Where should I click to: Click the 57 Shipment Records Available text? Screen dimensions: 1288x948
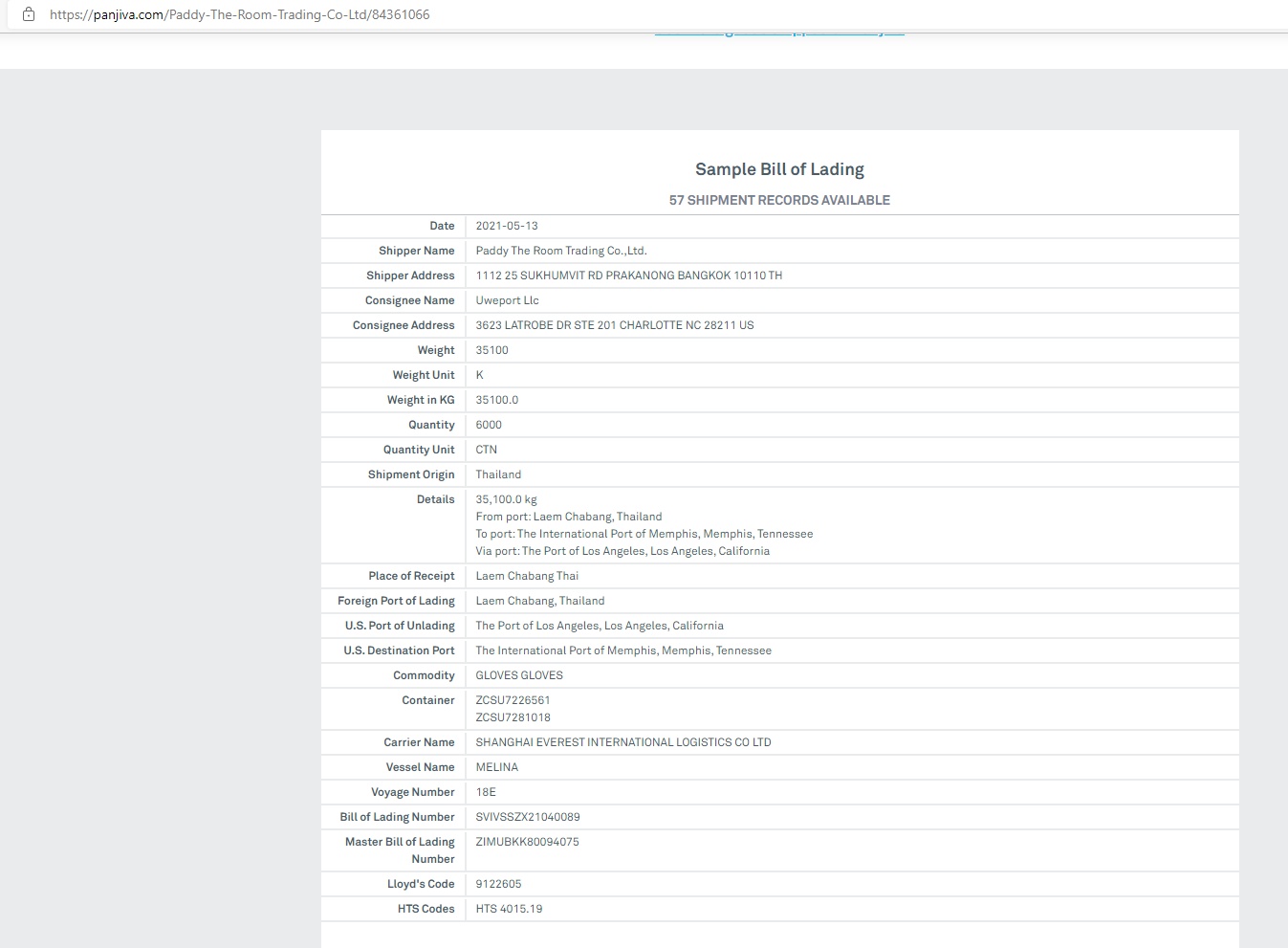click(x=779, y=200)
